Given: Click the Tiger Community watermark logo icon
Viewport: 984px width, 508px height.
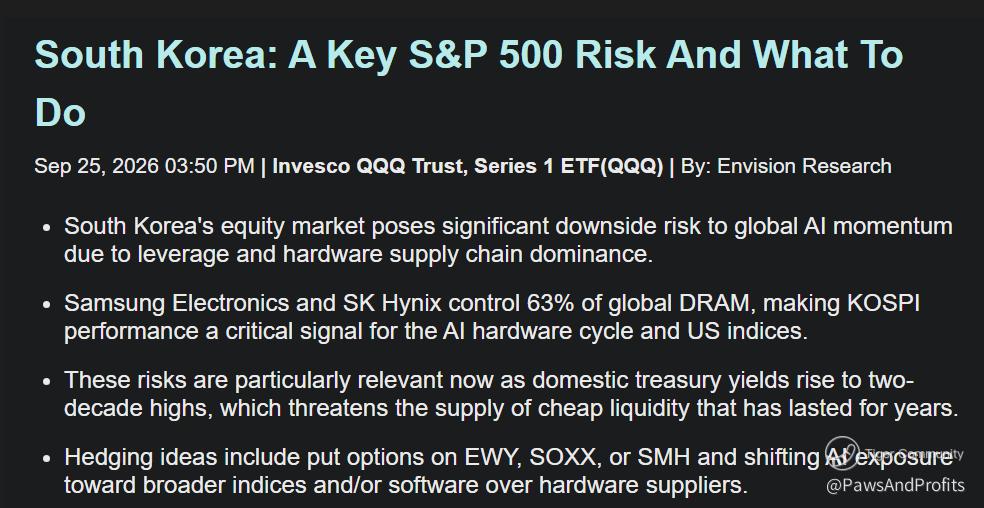Looking at the screenshot, I should (841, 453).
